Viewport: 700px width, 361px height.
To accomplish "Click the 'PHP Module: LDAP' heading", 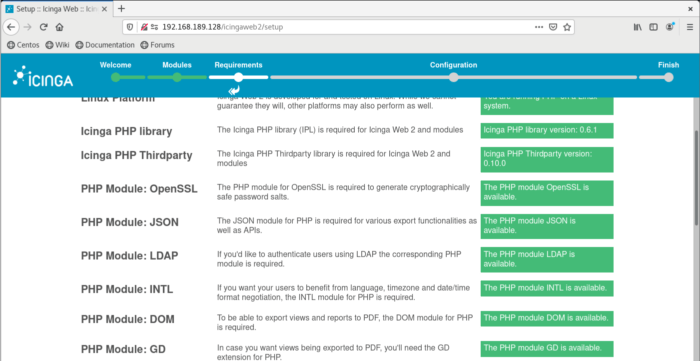I will 129,256.
